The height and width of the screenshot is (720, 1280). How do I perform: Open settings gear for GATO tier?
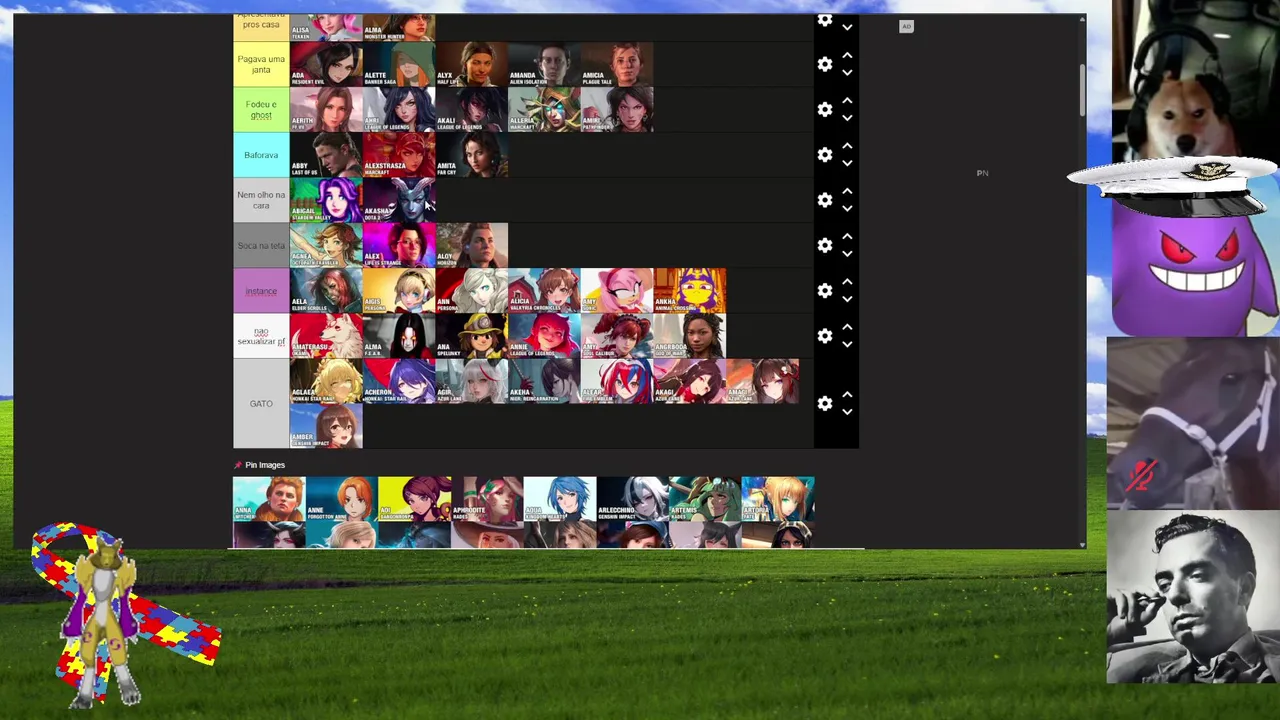pos(825,403)
